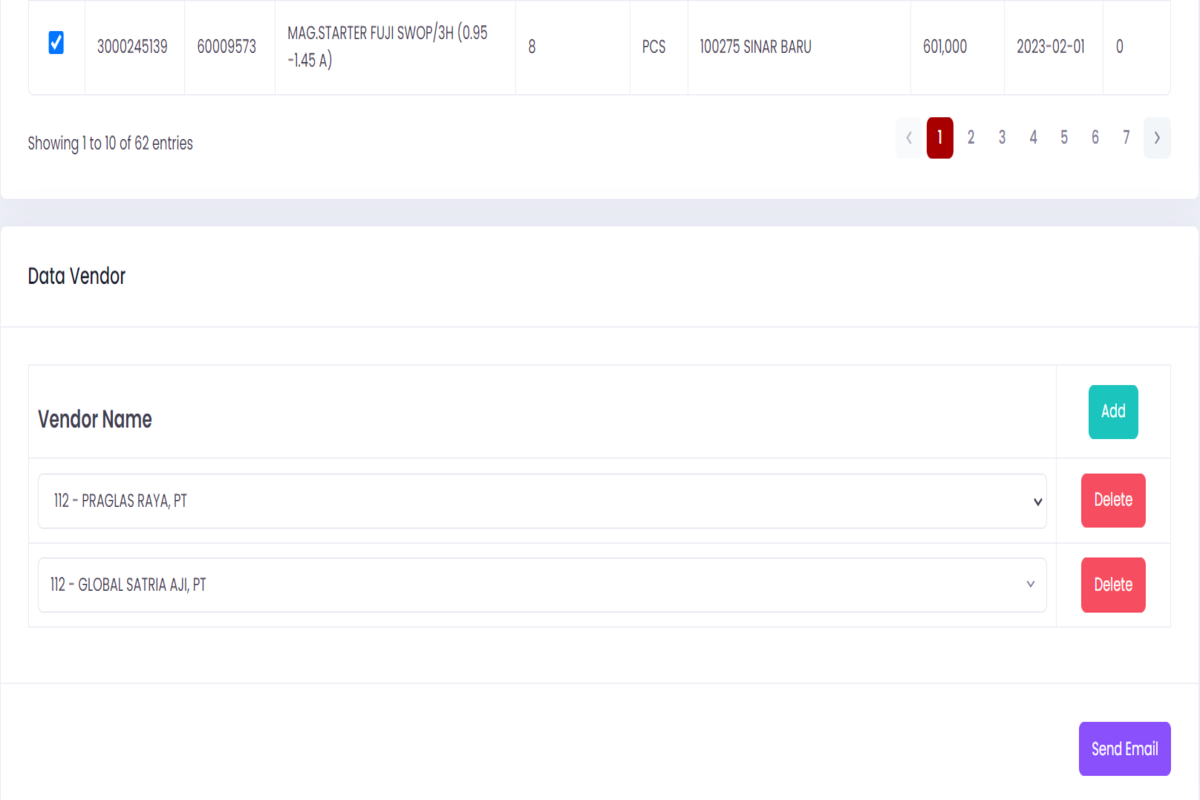Remove the GLOBAL SATRIA AJI vendor row

tap(1113, 585)
